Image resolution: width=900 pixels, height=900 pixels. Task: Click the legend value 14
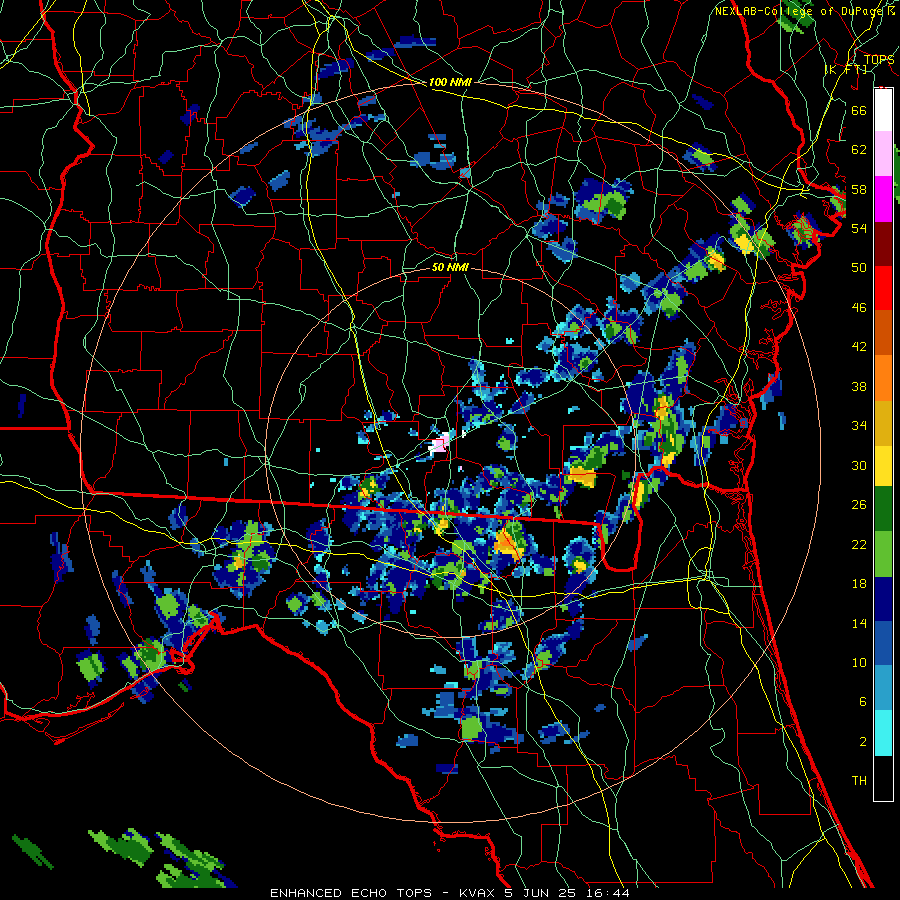pyautogui.click(x=859, y=623)
